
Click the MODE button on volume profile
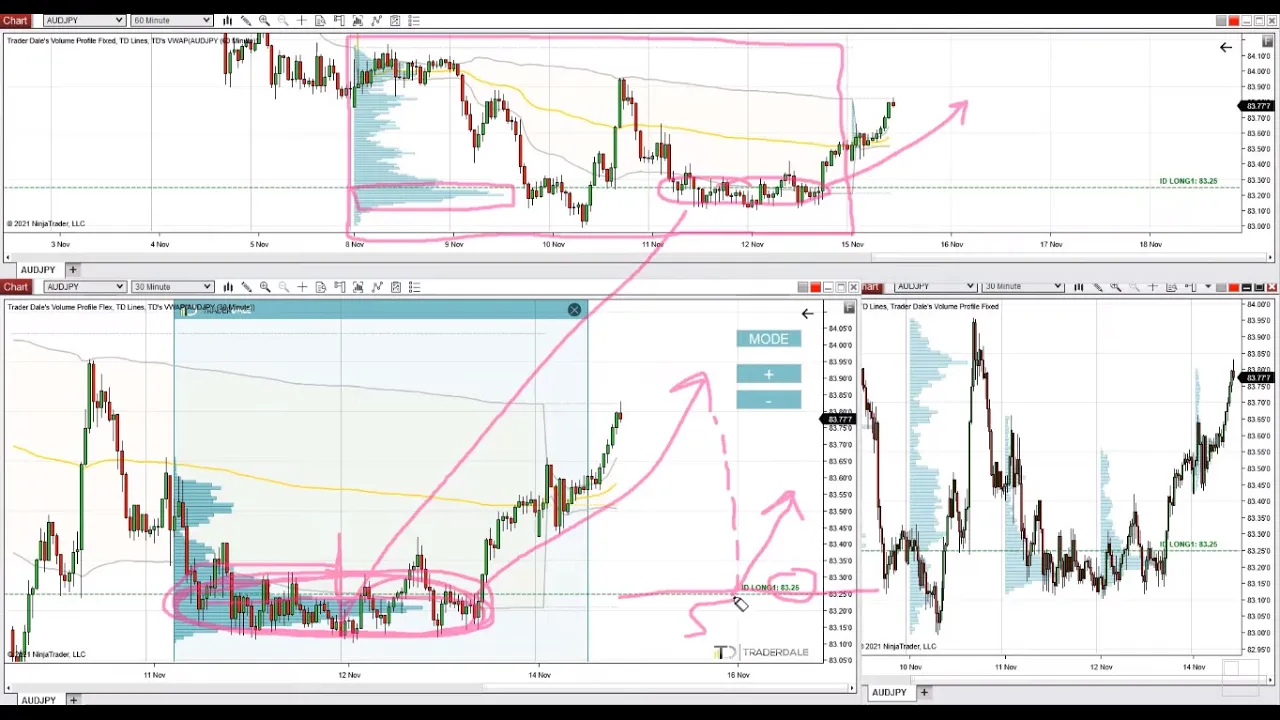pyautogui.click(x=769, y=339)
